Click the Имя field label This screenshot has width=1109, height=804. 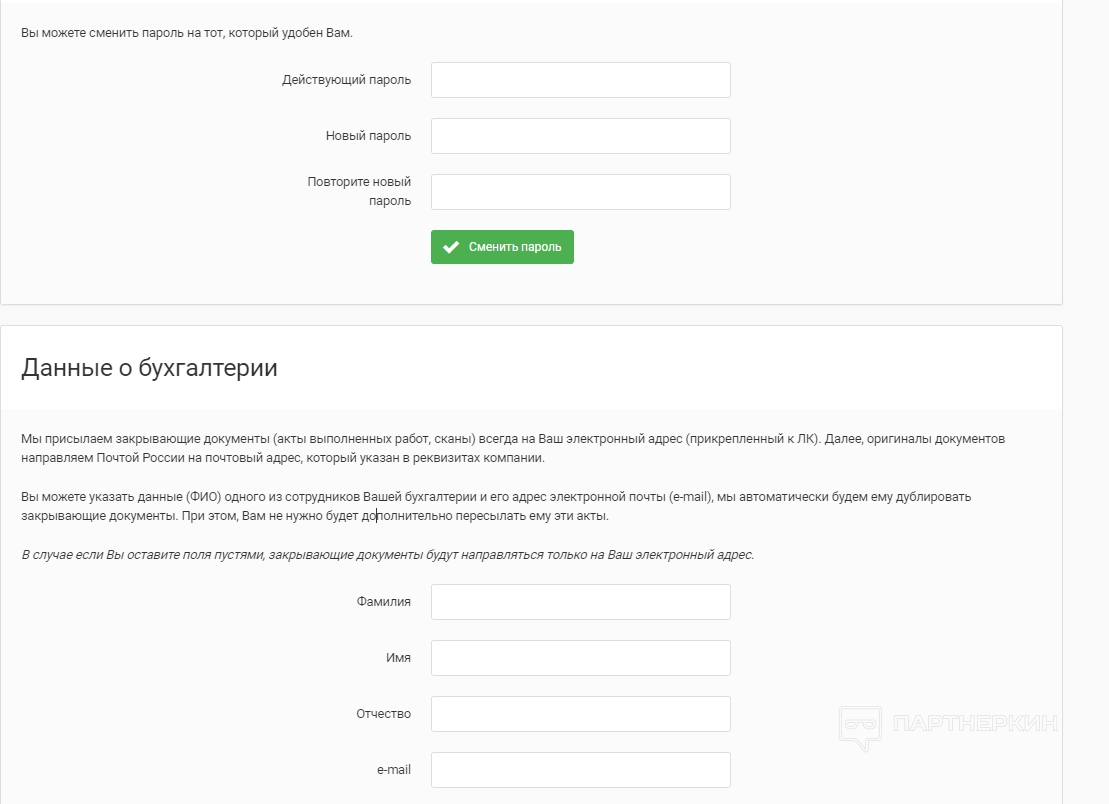point(398,658)
